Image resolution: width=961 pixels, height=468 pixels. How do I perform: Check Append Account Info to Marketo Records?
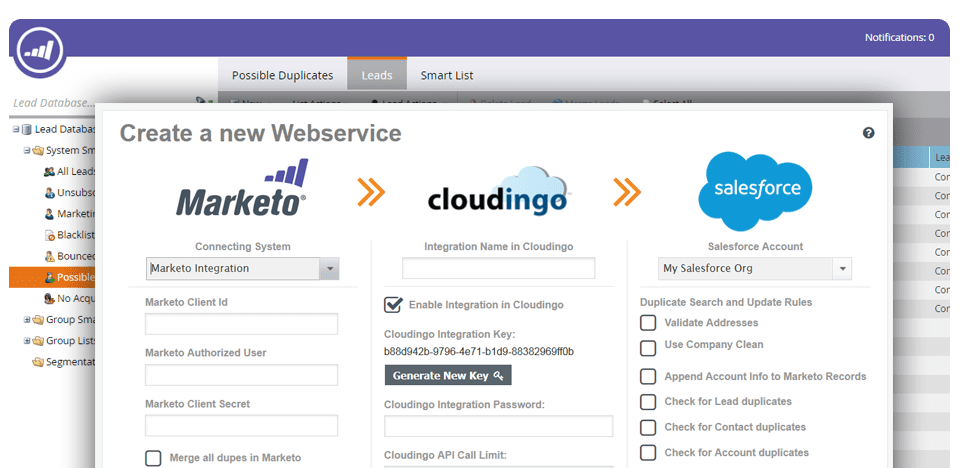[648, 376]
